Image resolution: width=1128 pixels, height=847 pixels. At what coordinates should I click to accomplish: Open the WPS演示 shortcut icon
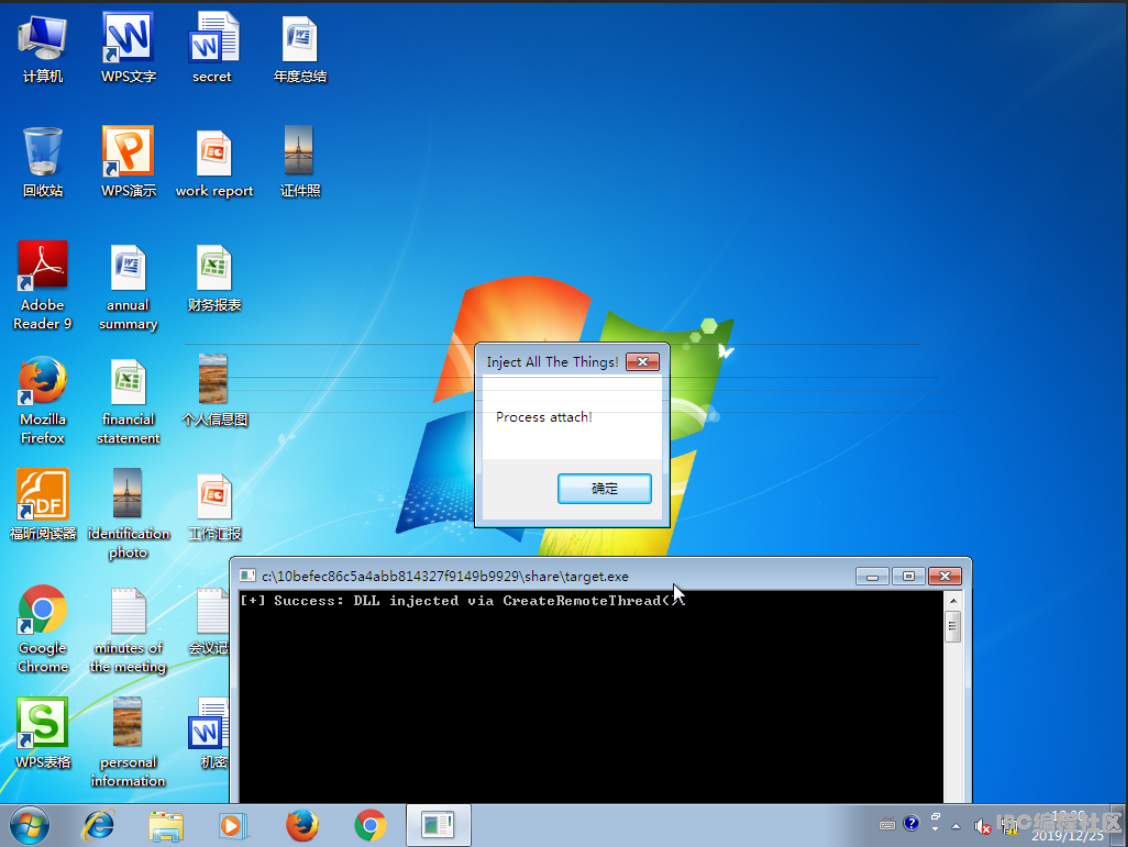tap(128, 163)
